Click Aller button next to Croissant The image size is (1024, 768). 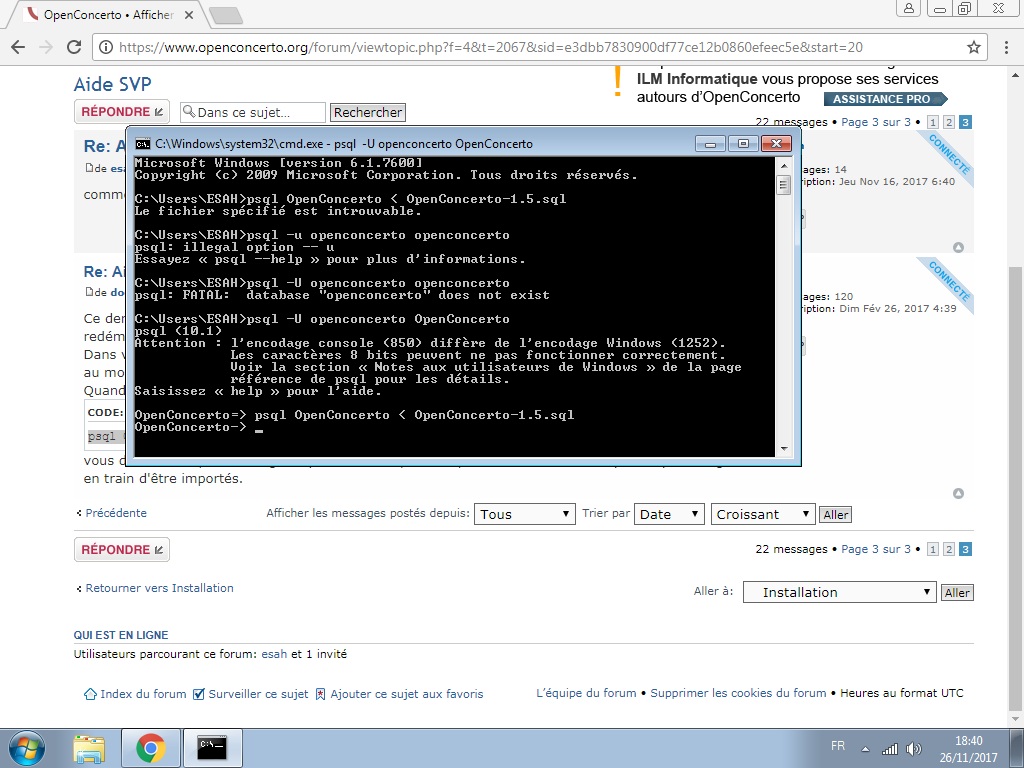point(835,515)
